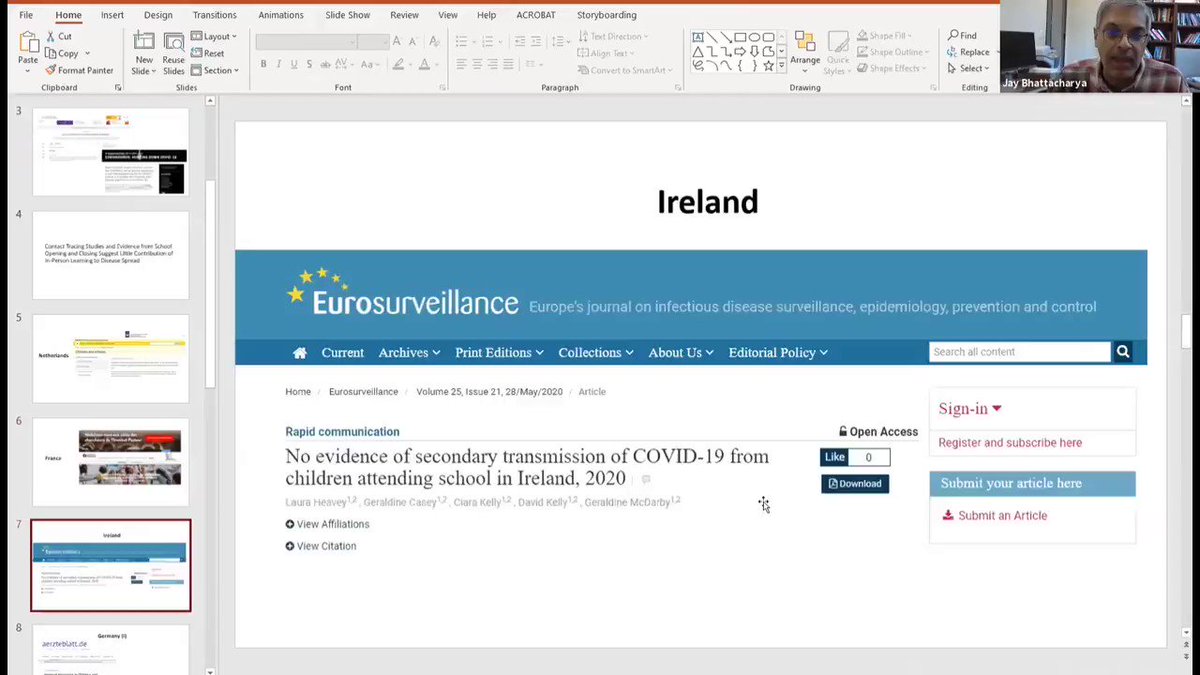Click View Citation link
Viewport: 1200px width, 675px height.
[x=321, y=546]
